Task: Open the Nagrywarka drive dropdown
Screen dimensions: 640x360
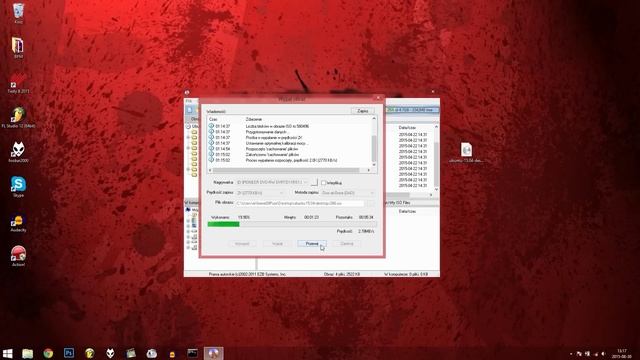Action: coord(273,182)
